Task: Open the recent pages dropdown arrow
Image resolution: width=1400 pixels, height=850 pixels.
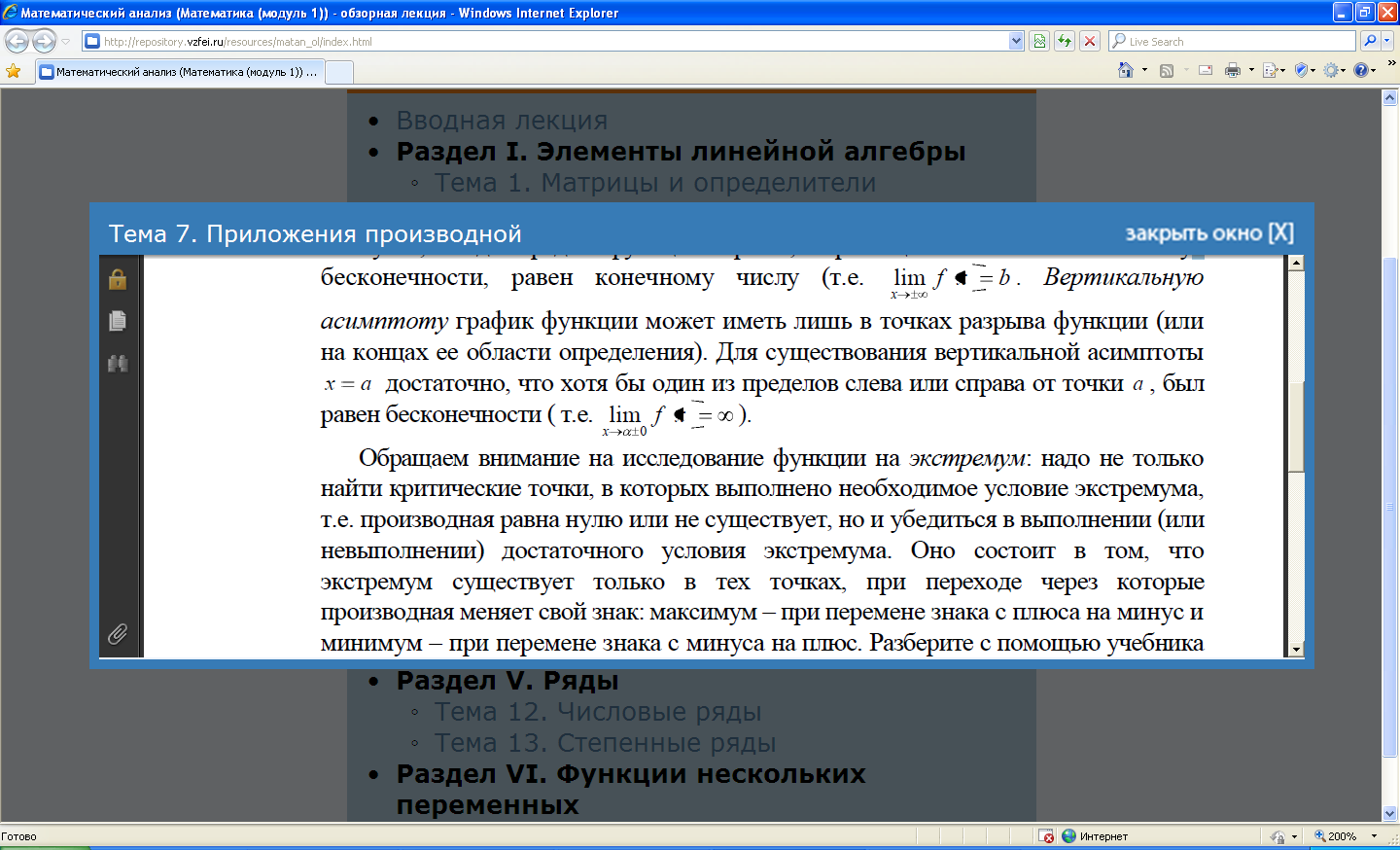Action: (66, 42)
